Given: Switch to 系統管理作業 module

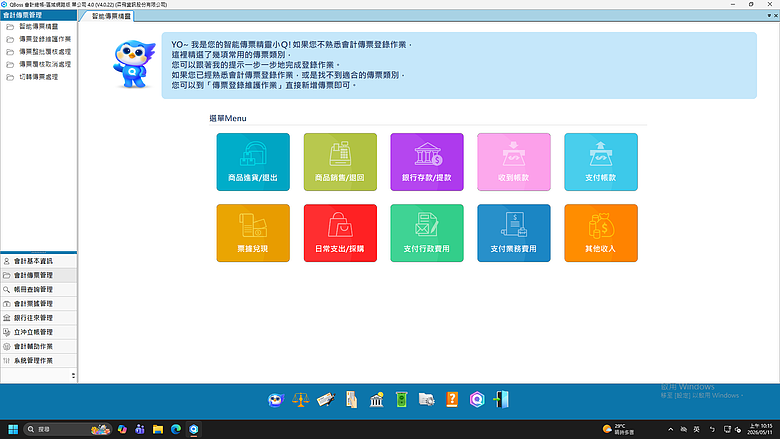Looking at the screenshot, I should click(x=39, y=360).
